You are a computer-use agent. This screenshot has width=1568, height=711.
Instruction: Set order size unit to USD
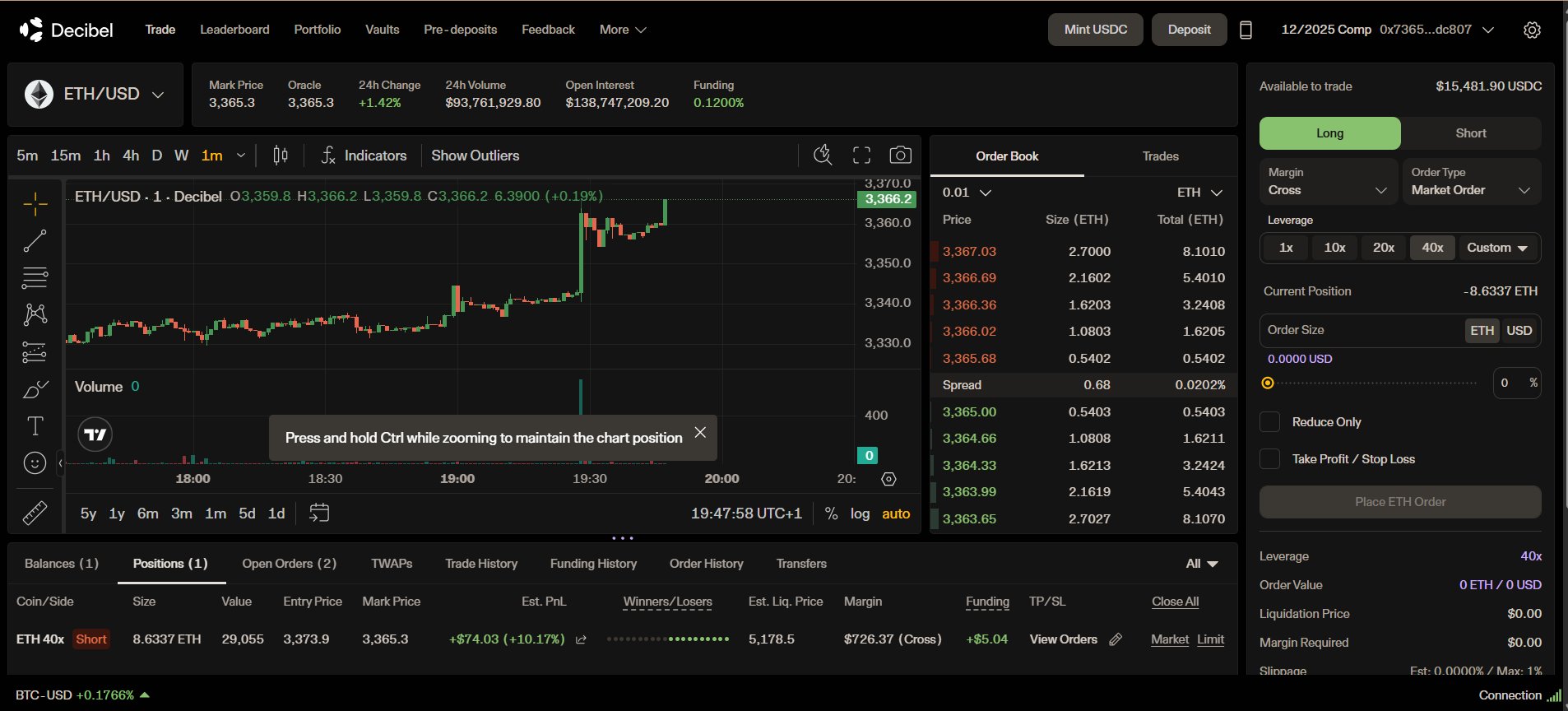[1519, 330]
